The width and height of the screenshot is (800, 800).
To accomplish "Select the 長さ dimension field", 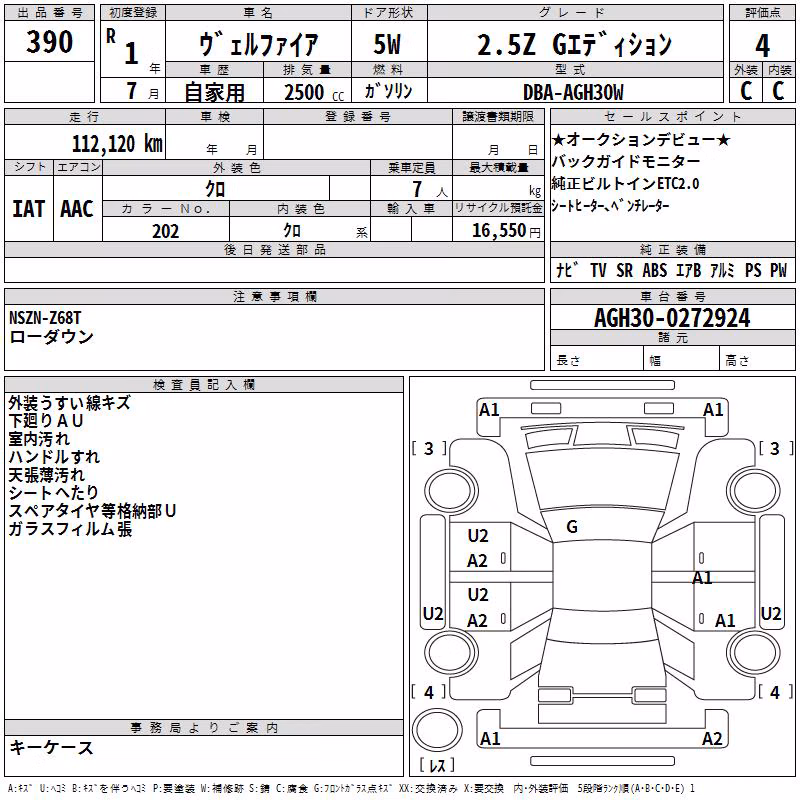I will pos(597,359).
